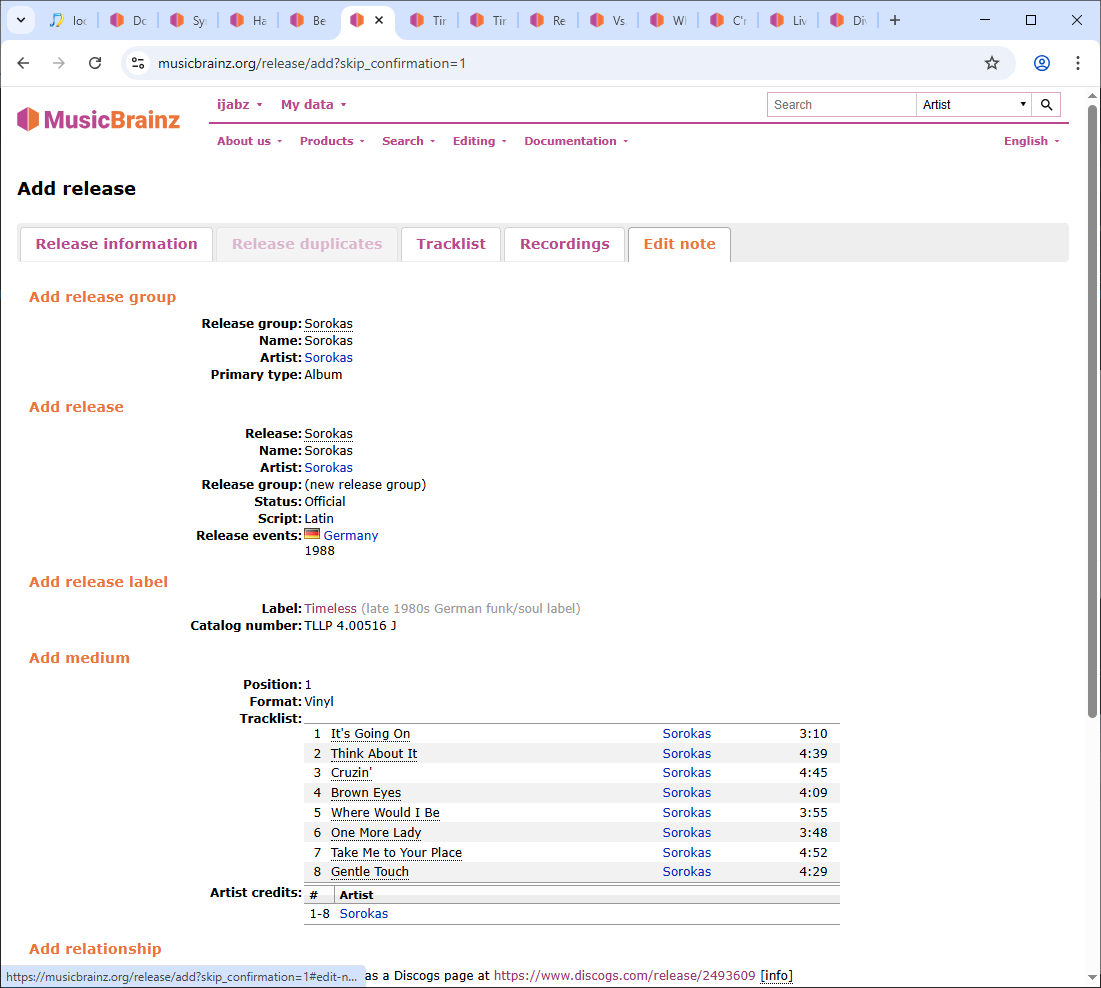The width and height of the screenshot is (1101, 988).
Task: Switch to the first 'loc' browser tab
Action: tap(69, 20)
